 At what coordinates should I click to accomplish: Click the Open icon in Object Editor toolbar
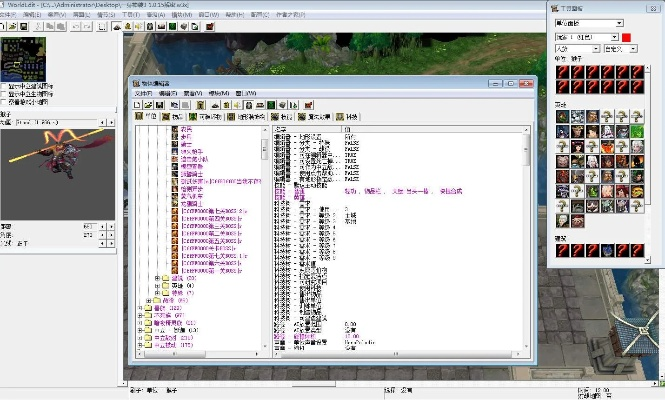point(148,104)
